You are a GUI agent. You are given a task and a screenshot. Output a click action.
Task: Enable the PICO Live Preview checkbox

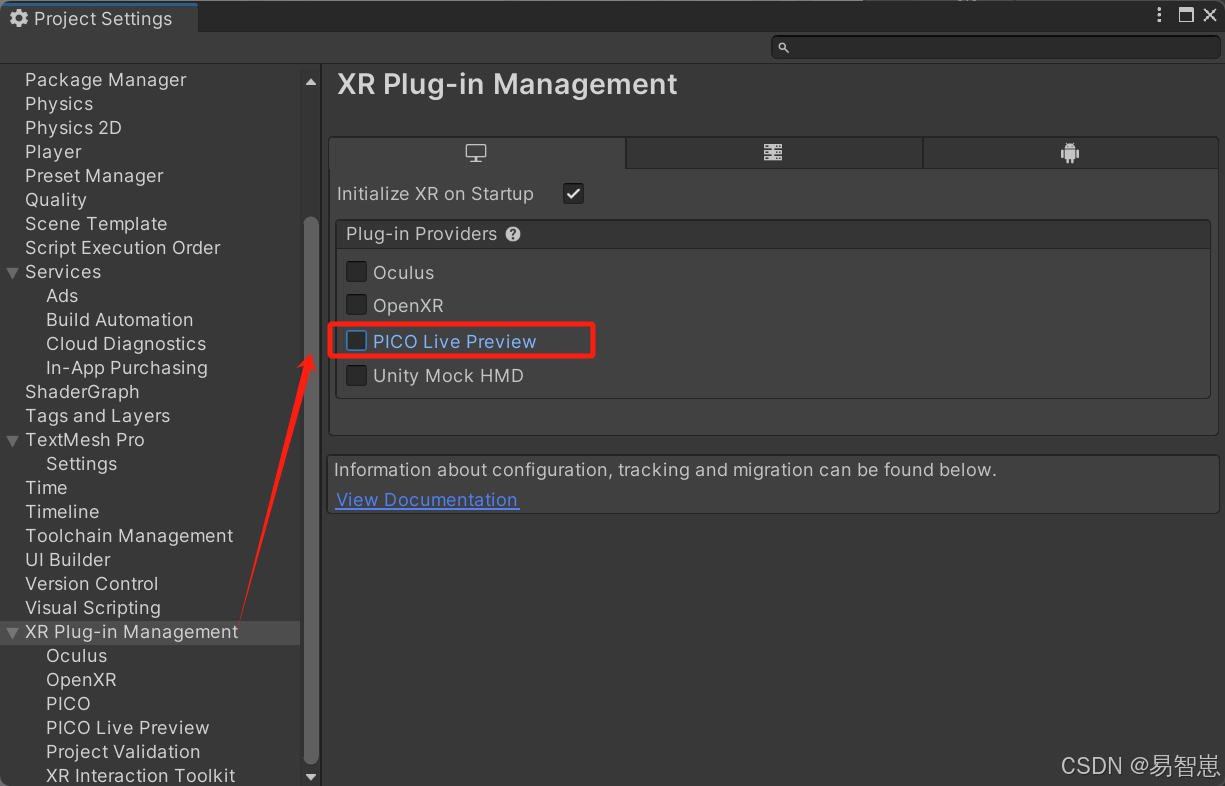click(357, 341)
